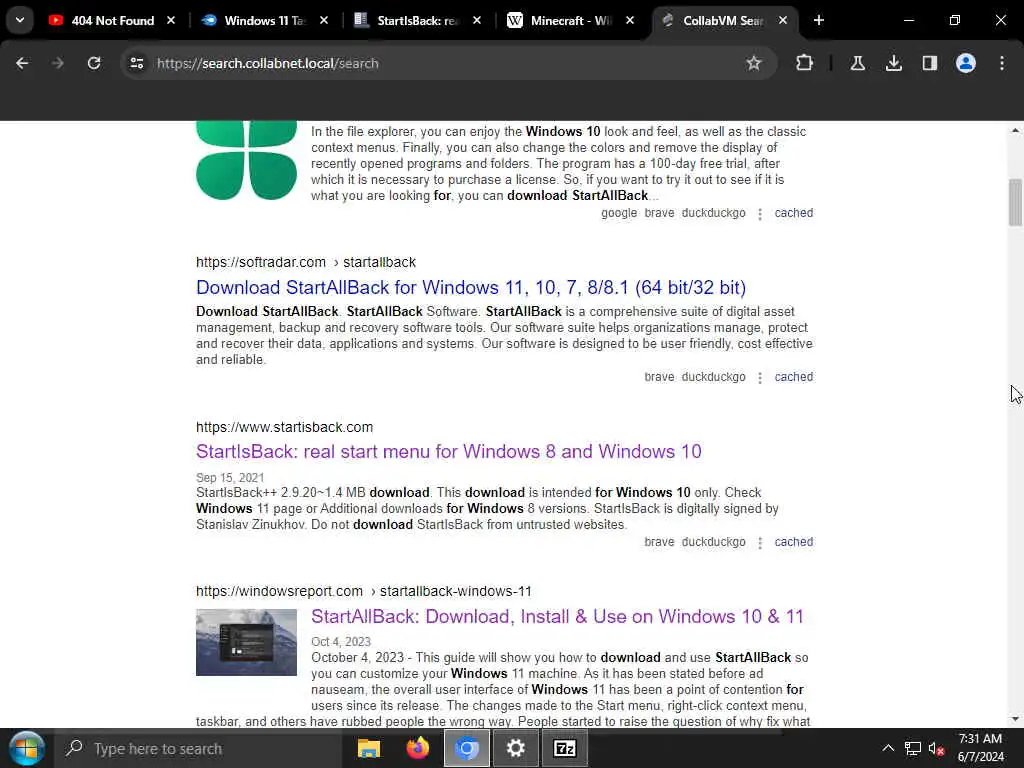
Task: Bookmark this page with the star icon
Action: click(x=754, y=63)
